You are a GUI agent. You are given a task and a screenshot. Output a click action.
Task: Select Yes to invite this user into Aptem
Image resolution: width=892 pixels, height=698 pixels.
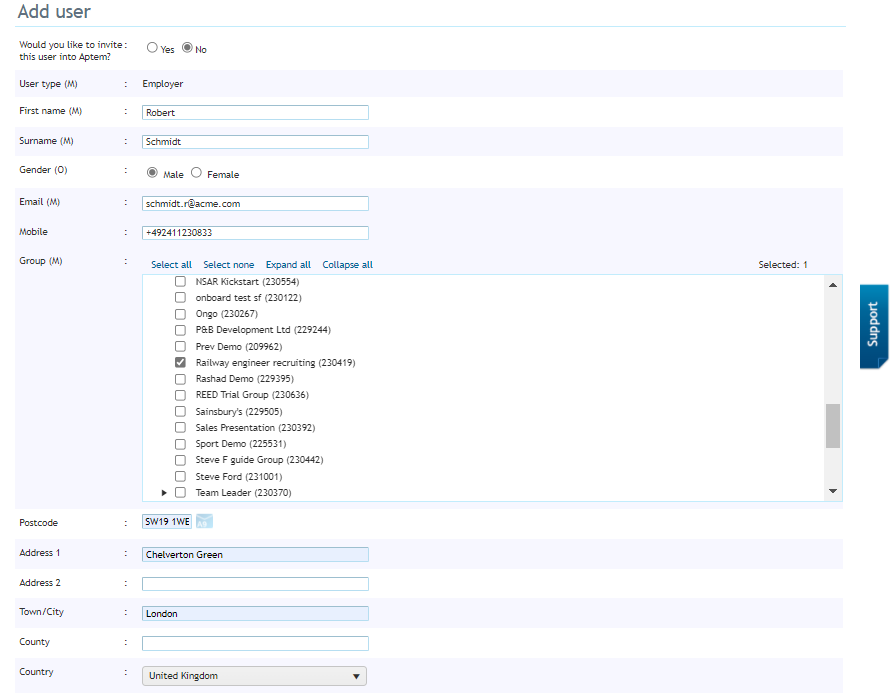[x=152, y=47]
